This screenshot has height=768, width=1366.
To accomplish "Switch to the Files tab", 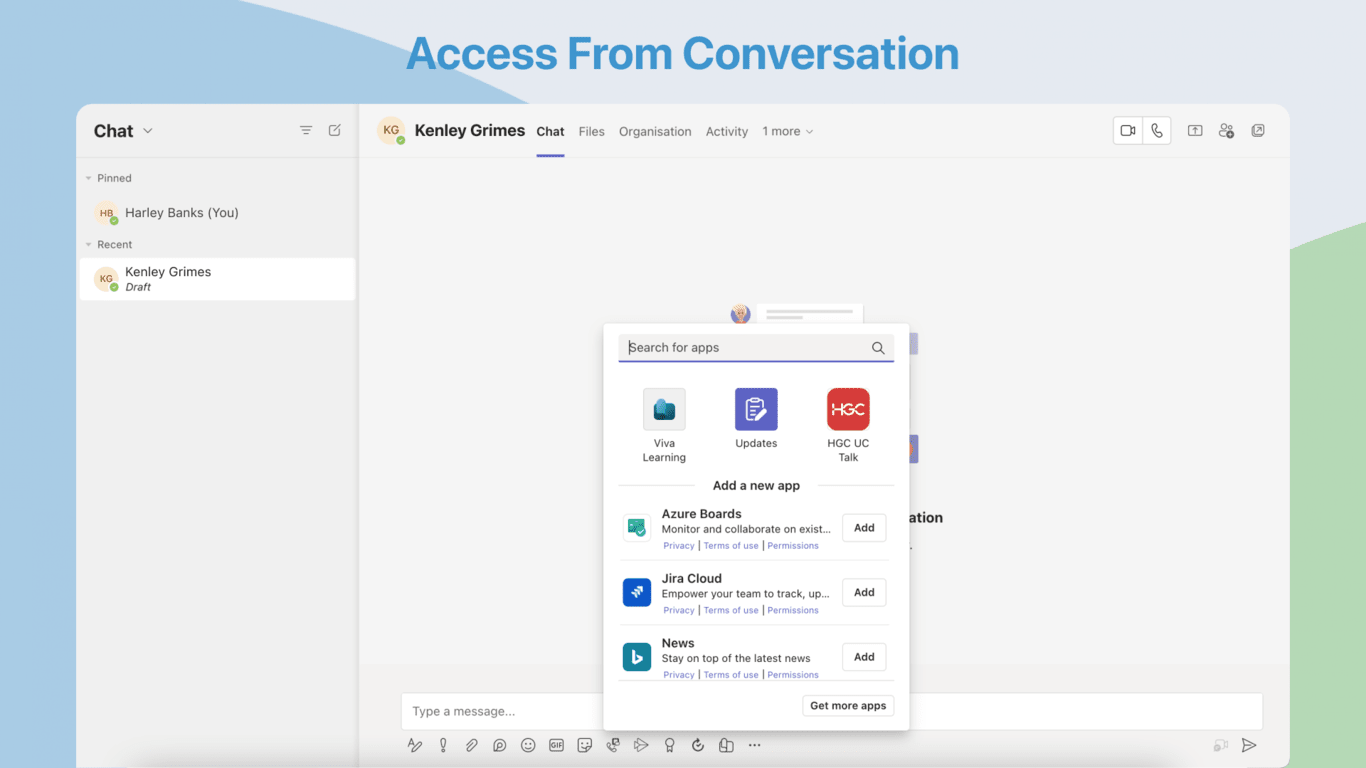I will pos(592,131).
